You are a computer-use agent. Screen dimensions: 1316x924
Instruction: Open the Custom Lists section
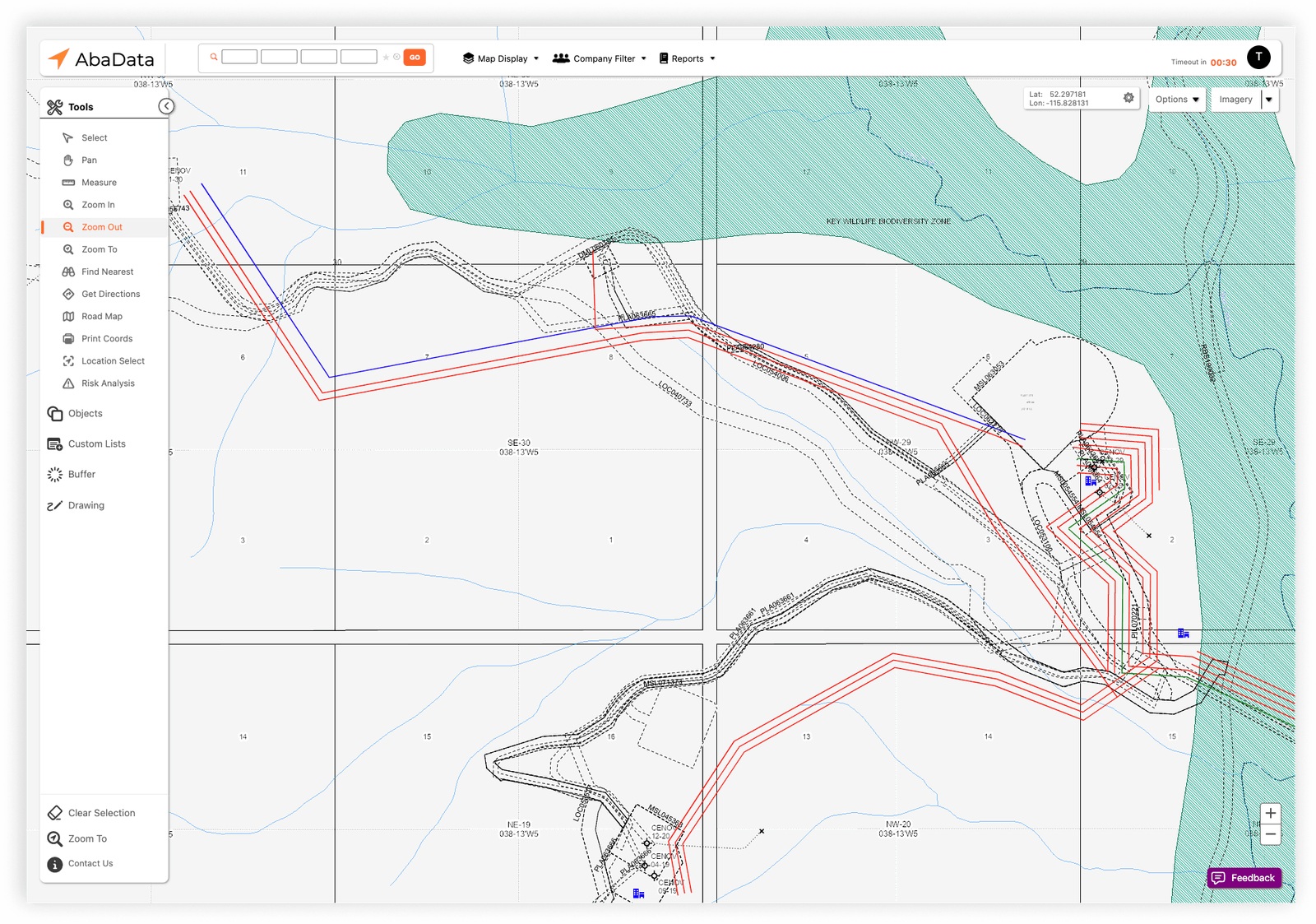tap(96, 444)
